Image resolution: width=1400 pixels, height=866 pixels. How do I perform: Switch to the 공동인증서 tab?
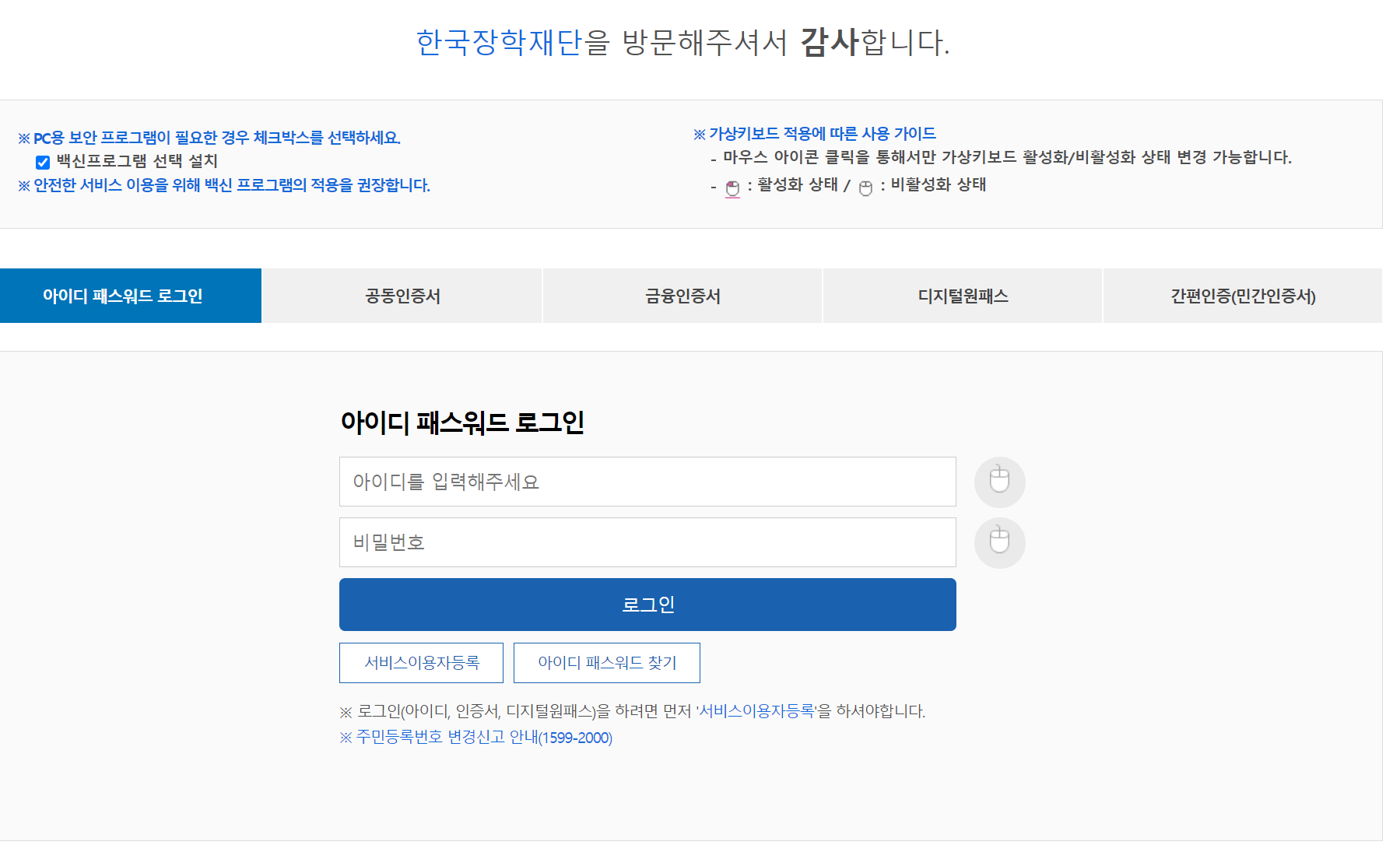(402, 296)
